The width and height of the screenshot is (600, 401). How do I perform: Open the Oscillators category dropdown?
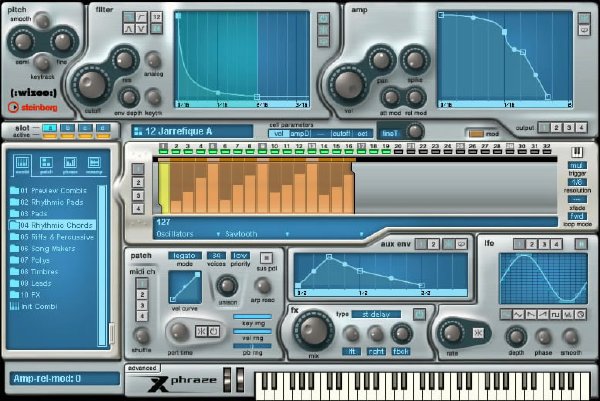(x=188, y=234)
